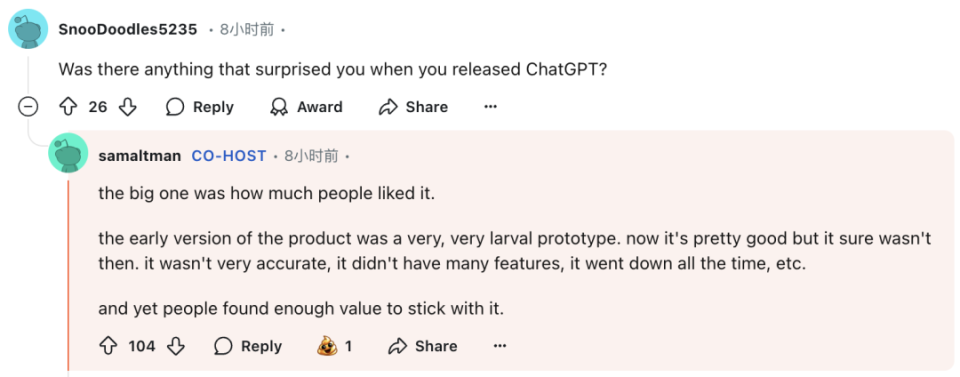
Task: Click the speech bubble icon on the top comment
Action: coord(175,107)
